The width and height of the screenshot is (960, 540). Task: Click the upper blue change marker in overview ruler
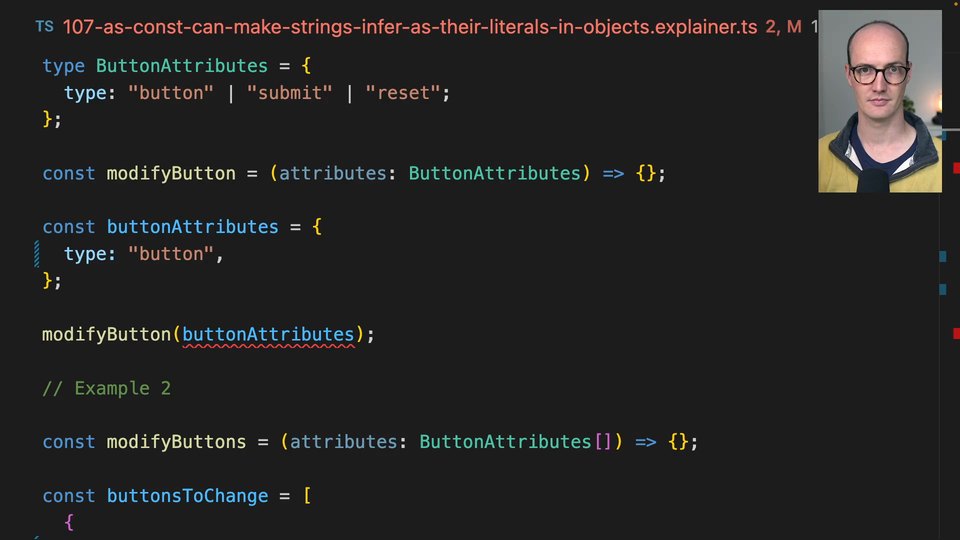(942, 256)
